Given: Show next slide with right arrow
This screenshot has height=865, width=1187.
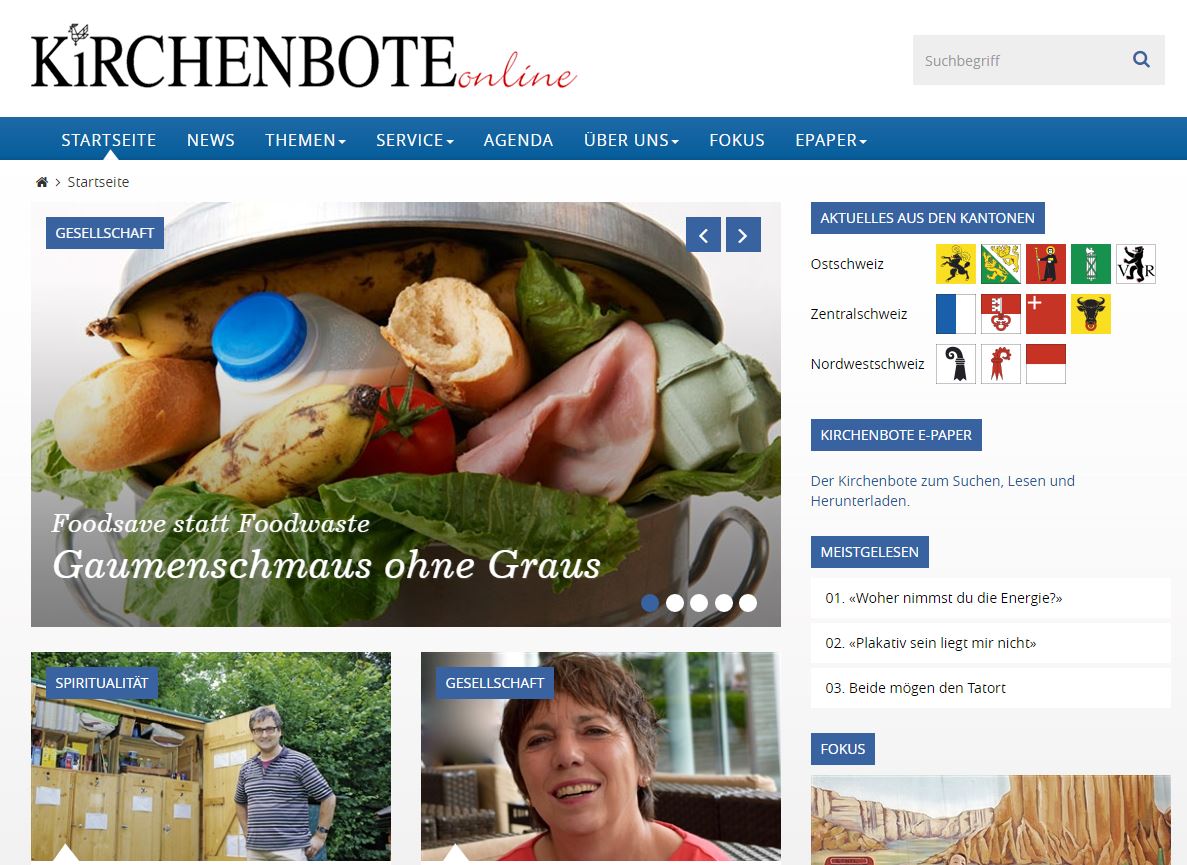Looking at the screenshot, I should point(743,235).
